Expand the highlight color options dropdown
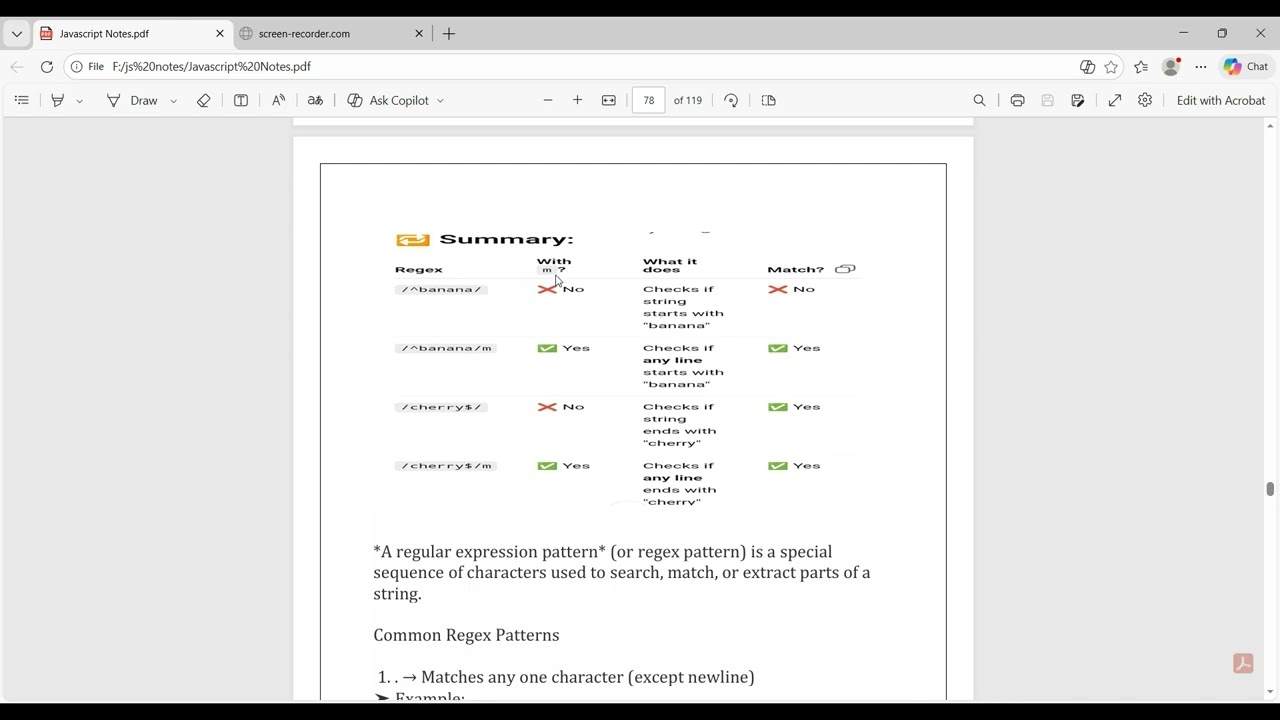1280x720 pixels. (x=80, y=101)
